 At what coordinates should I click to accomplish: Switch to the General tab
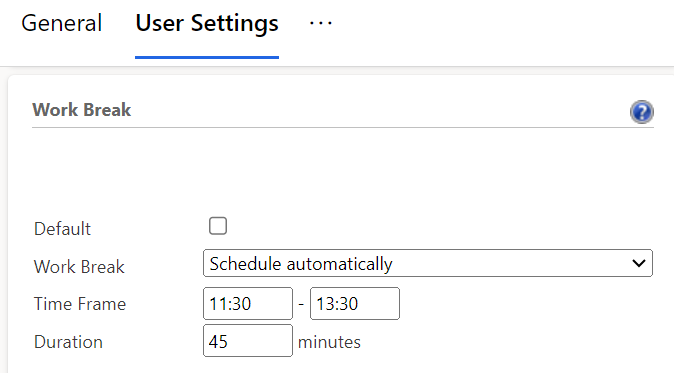click(x=61, y=23)
